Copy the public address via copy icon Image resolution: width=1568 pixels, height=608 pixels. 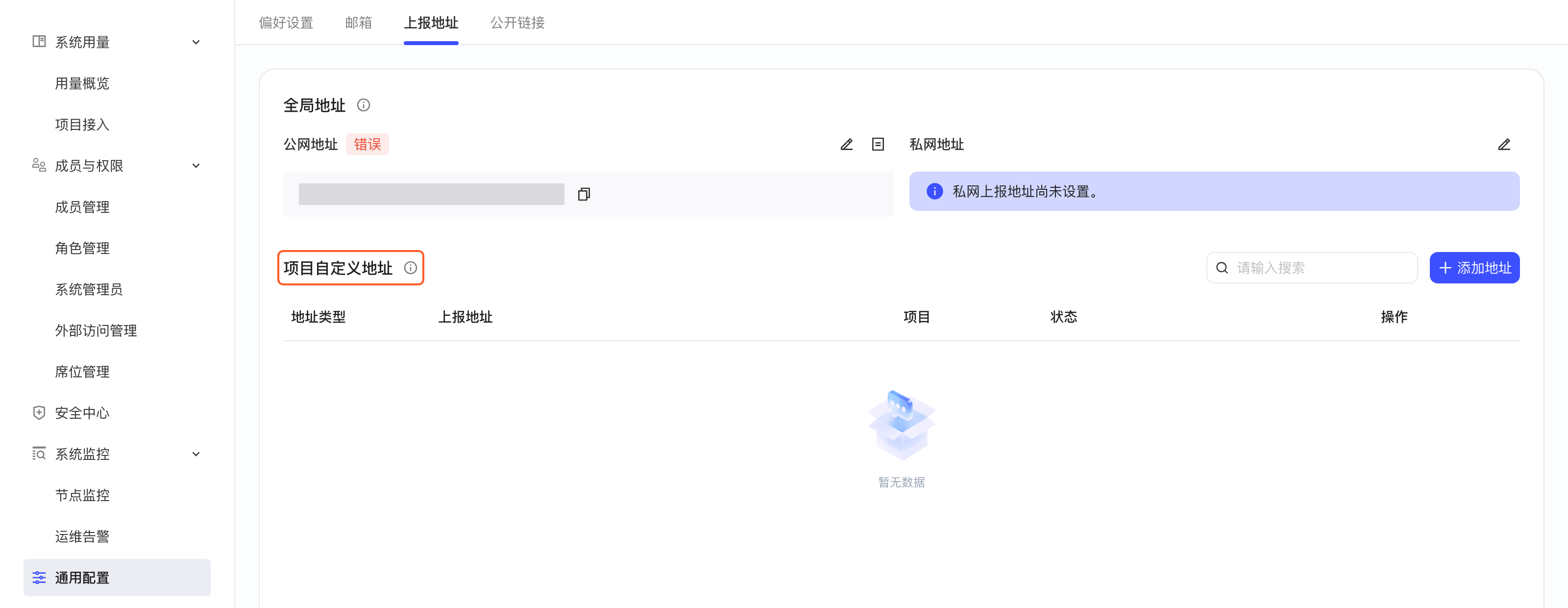tap(584, 194)
